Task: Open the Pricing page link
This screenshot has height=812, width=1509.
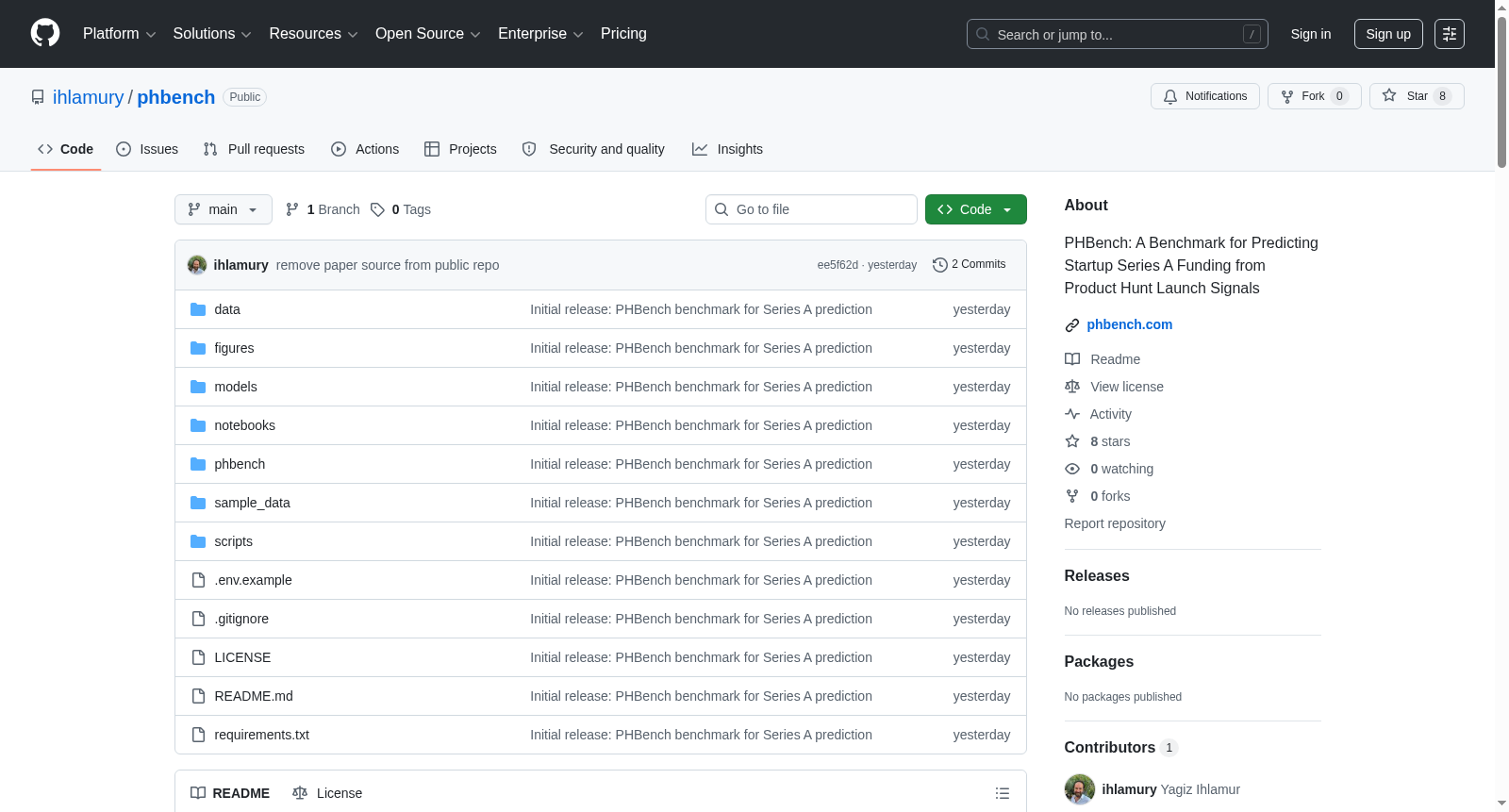Action: [623, 34]
